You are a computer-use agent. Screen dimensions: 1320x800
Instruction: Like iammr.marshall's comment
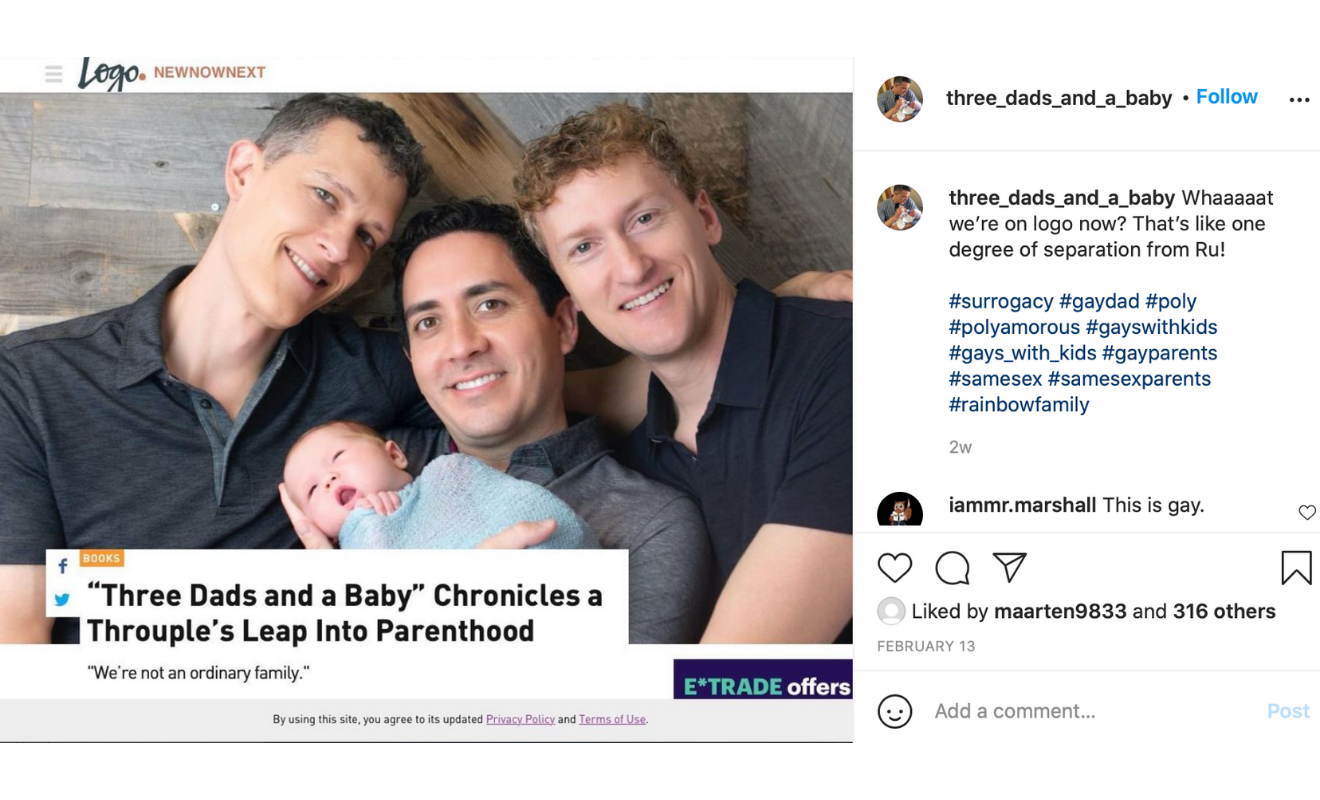(x=1307, y=512)
